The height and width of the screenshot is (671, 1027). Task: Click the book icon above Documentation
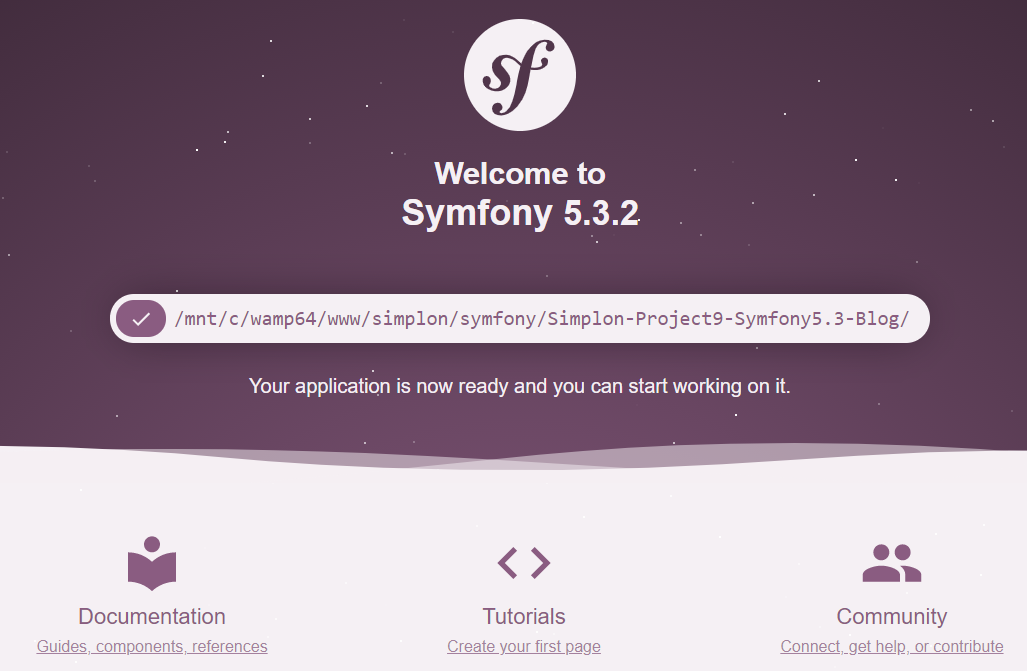[151, 561]
